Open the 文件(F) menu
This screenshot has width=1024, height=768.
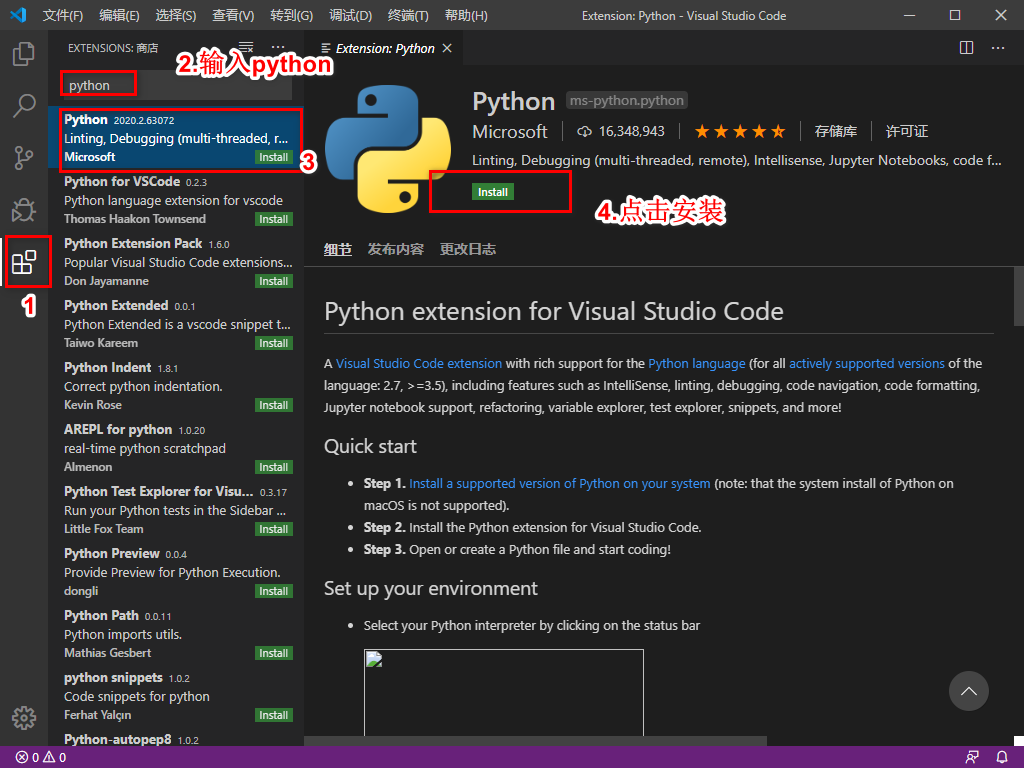click(x=63, y=15)
